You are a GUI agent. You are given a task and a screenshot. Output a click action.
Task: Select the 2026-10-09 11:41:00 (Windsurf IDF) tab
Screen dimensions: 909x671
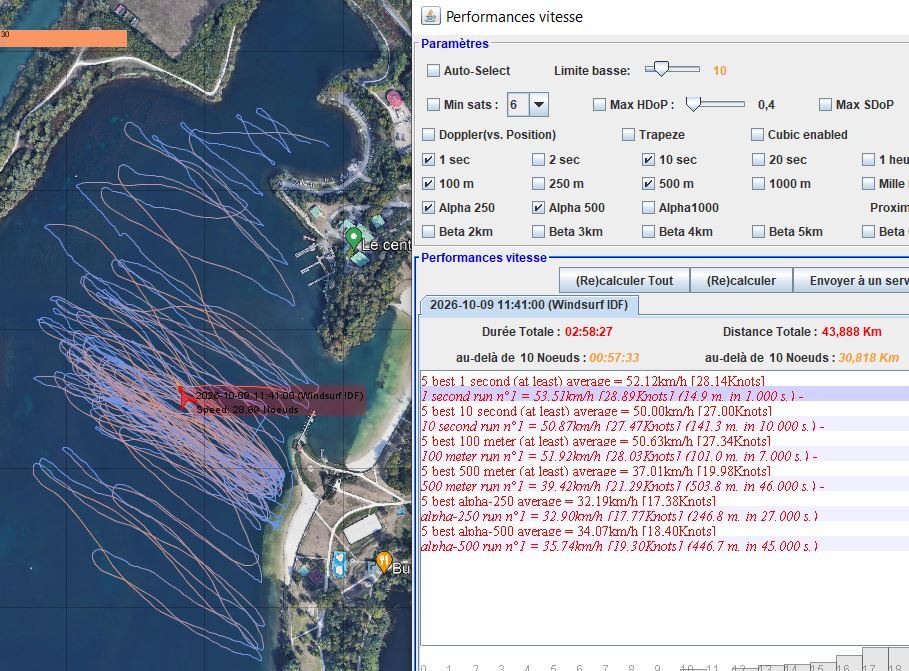tap(529, 305)
